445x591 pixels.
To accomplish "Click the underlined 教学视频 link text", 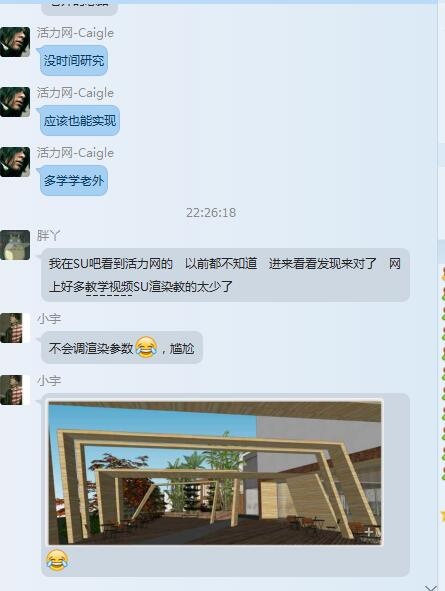I will (109, 287).
